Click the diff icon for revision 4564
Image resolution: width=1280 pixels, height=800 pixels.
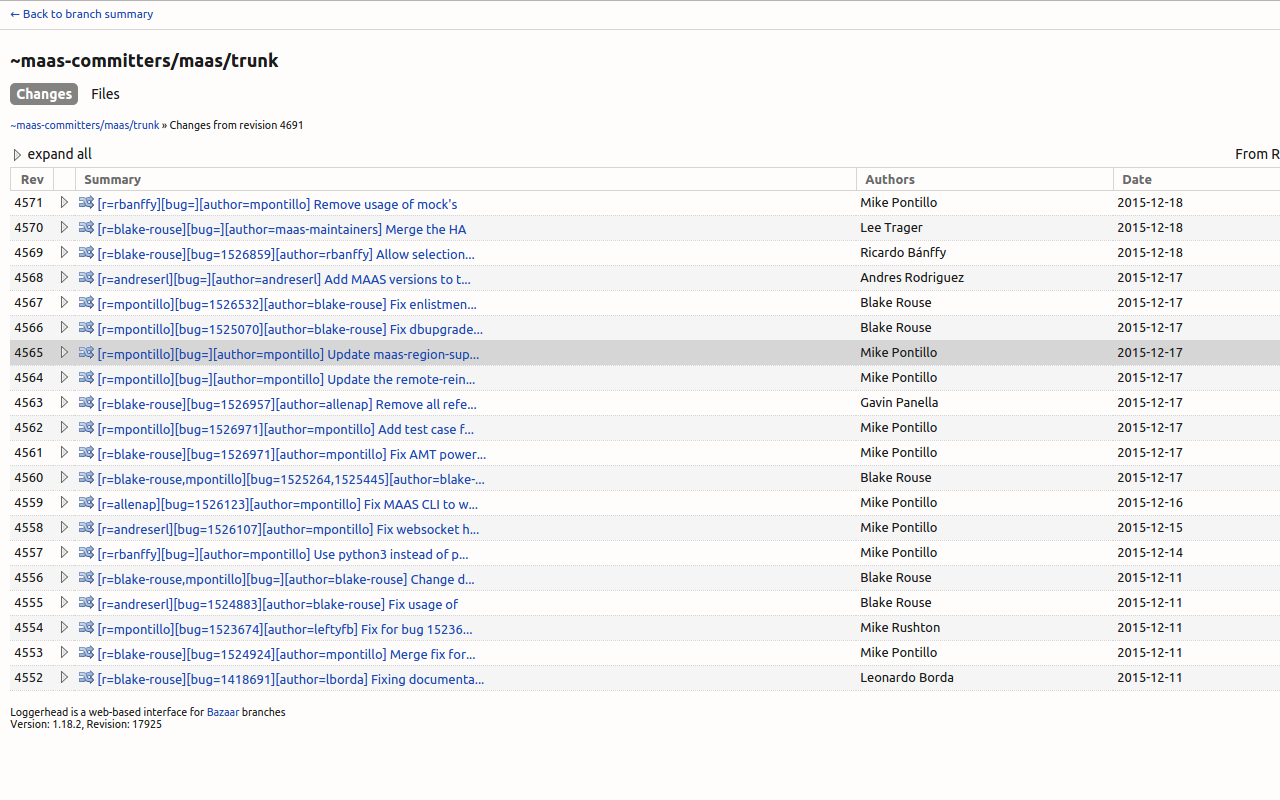[86, 377]
